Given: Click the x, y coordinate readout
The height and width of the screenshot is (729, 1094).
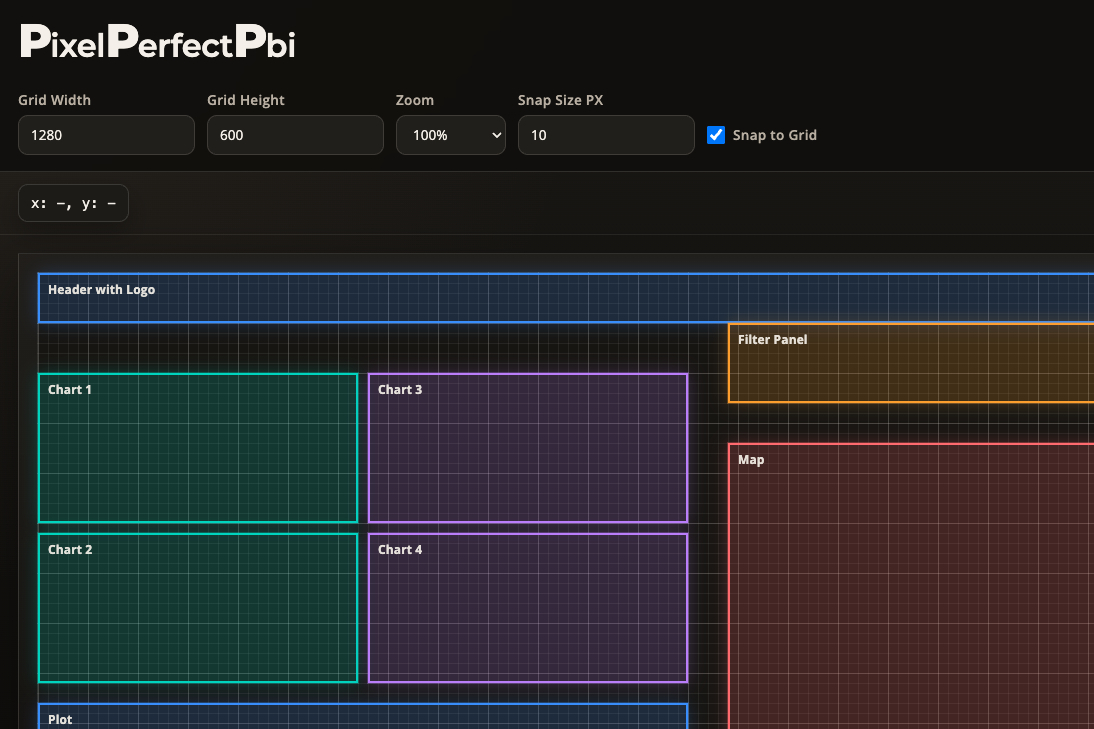Looking at the screenshot, I should pos(73,203).
